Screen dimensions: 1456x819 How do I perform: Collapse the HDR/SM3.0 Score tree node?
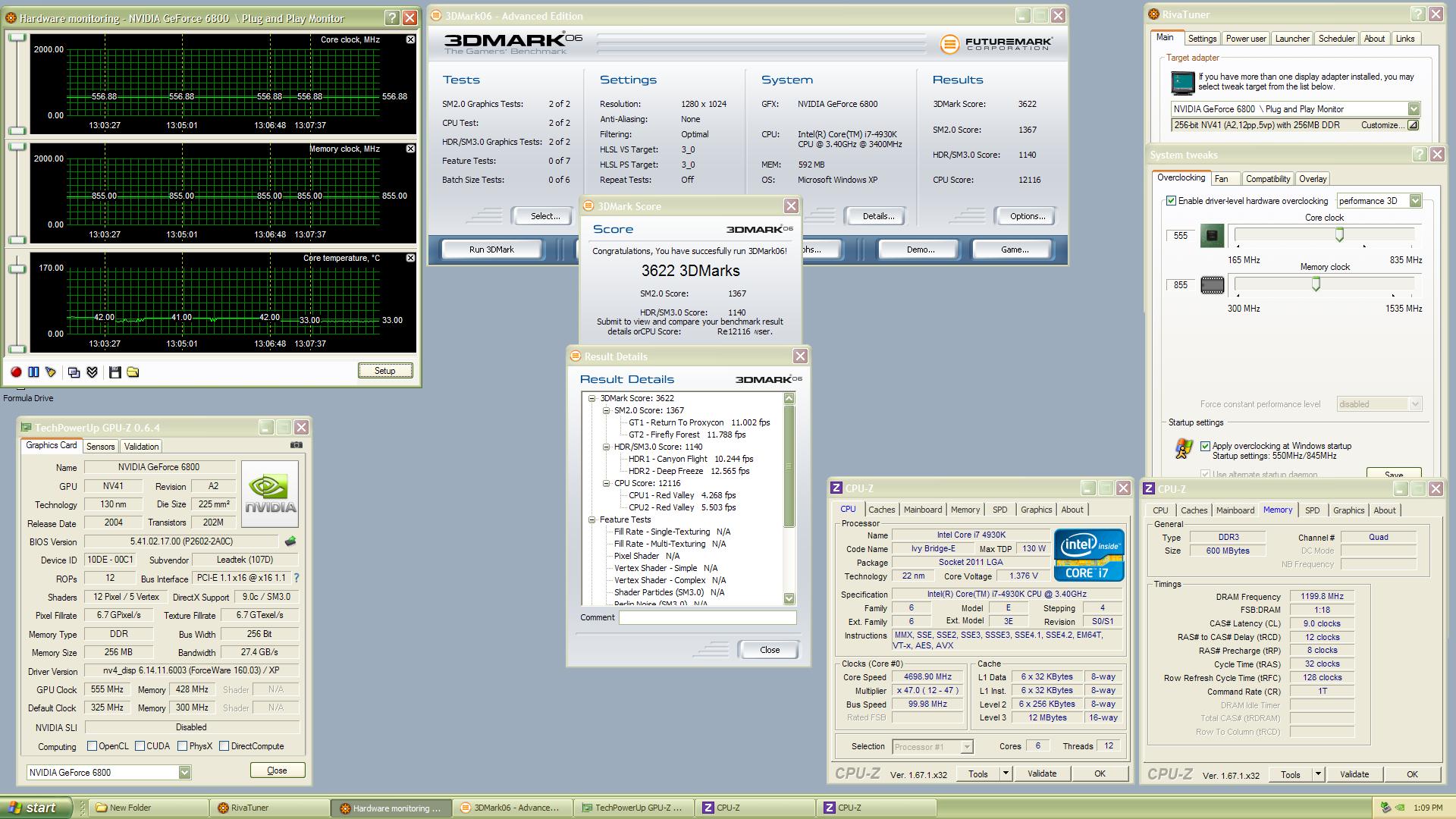click(x=607, y=447)
